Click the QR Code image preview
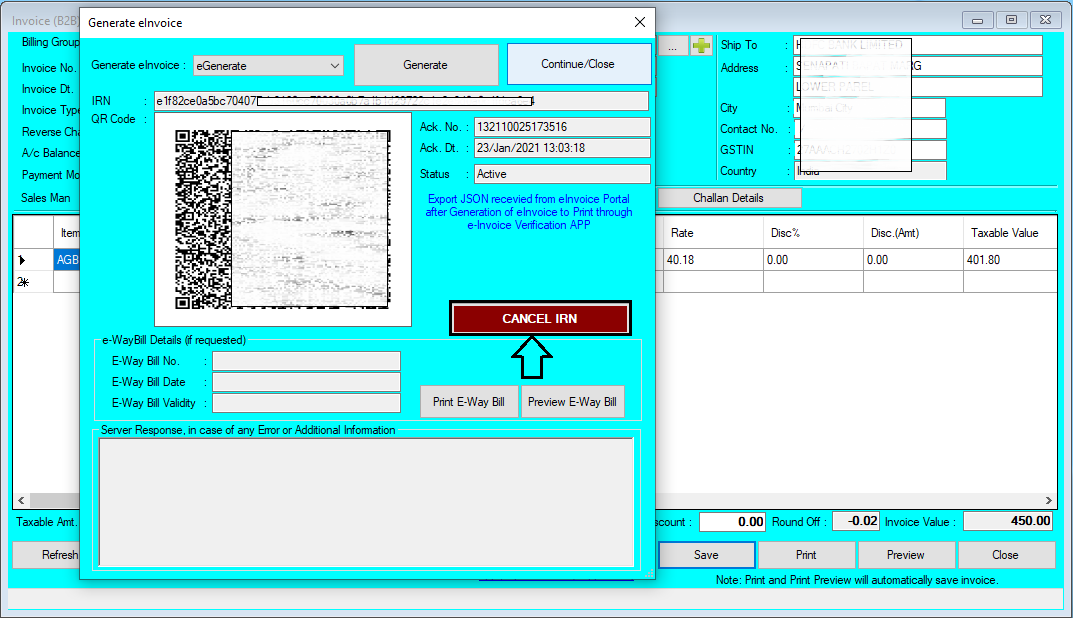1073x618 pixels. [283, 220]
